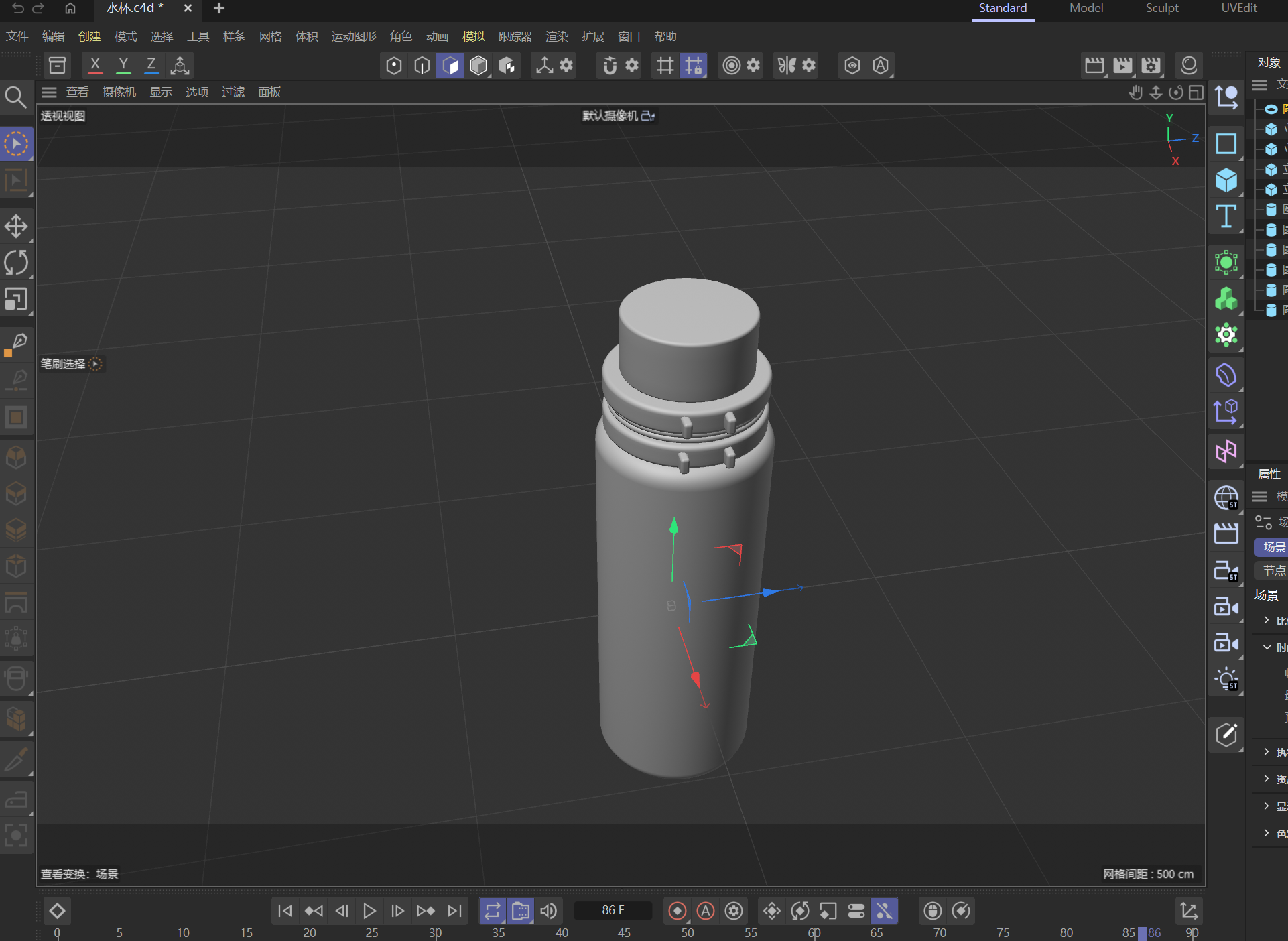Image resolution: width=1288 pixels, height=941 pixels.
Task: Switch to Sculpt layout tab
Action: pos(1162,8)
